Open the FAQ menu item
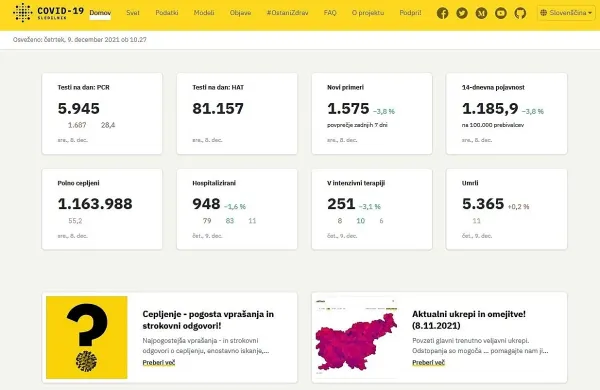600x390 pixels. click(330, 13)
